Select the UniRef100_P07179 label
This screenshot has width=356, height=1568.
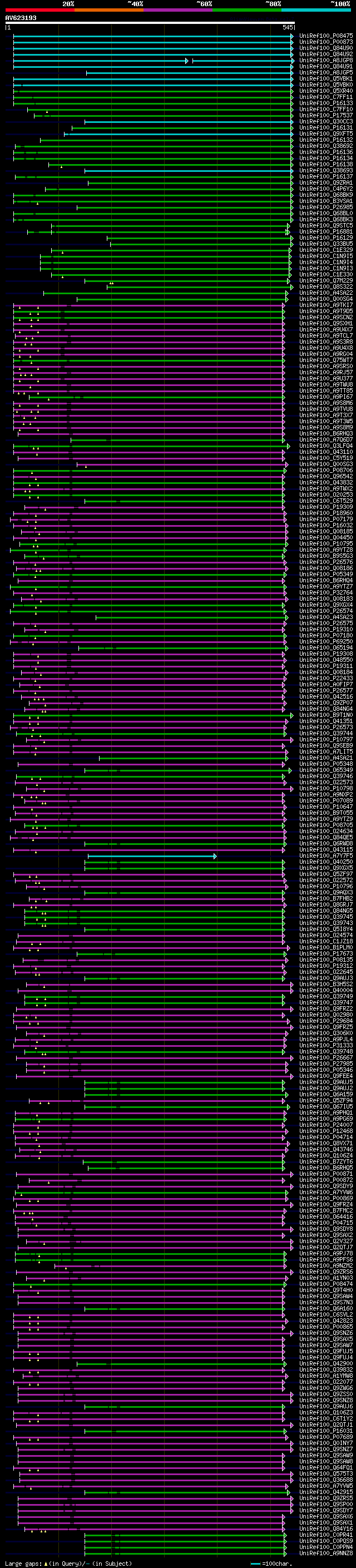tap(325, 519)
